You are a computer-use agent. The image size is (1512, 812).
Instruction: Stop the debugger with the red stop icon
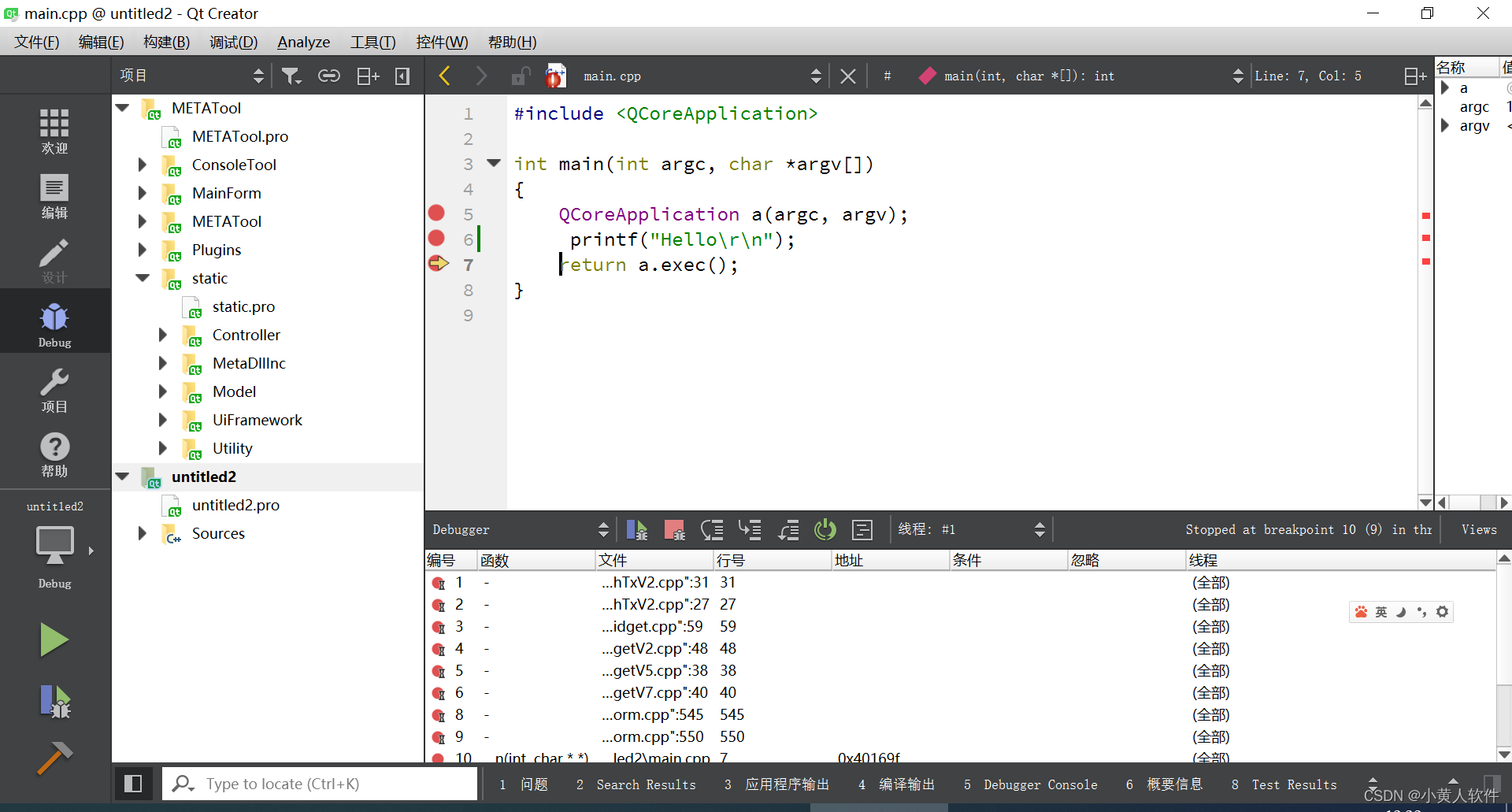pyautogui.click(x=673, y=529)
